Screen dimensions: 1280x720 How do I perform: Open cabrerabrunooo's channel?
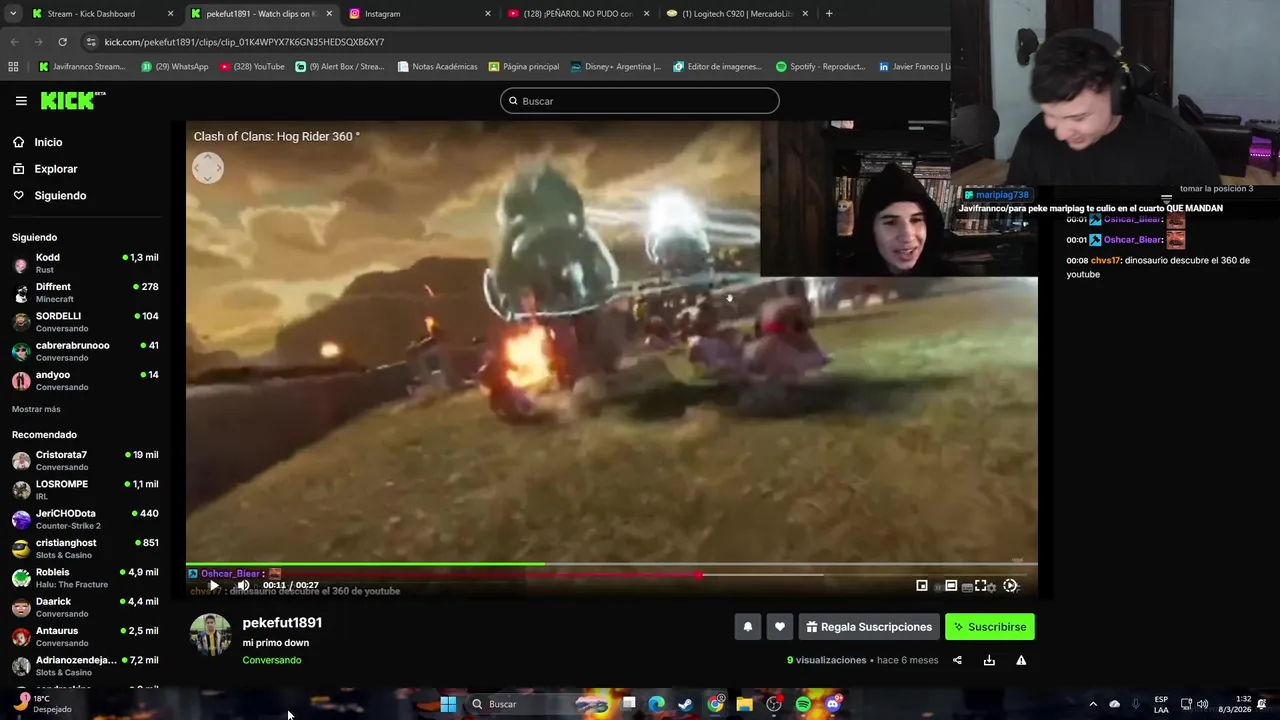tap(85, 351)
